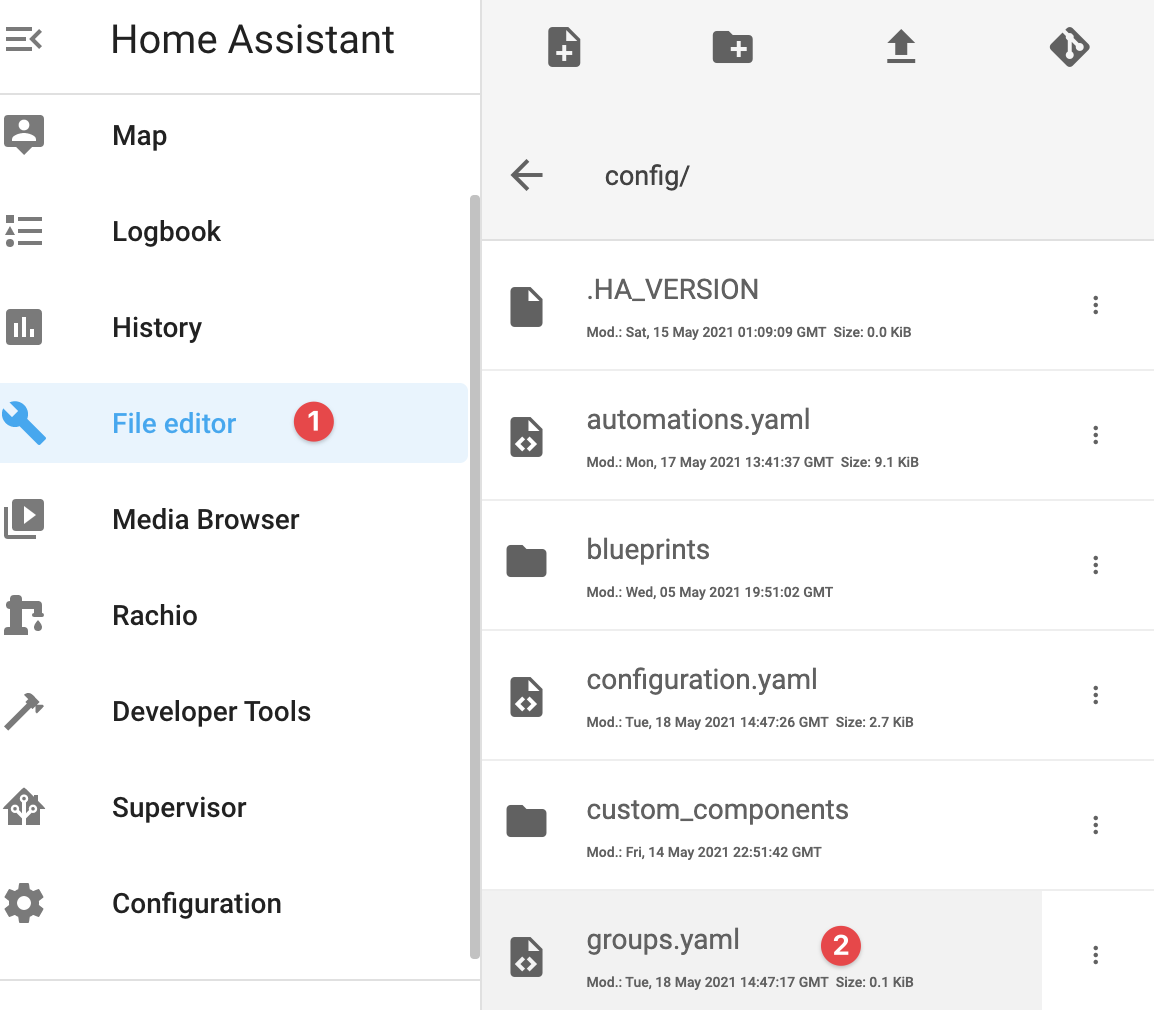Click the configuration.yaml code file icon
This screenshot has width=1154, height=1010.
526,696
